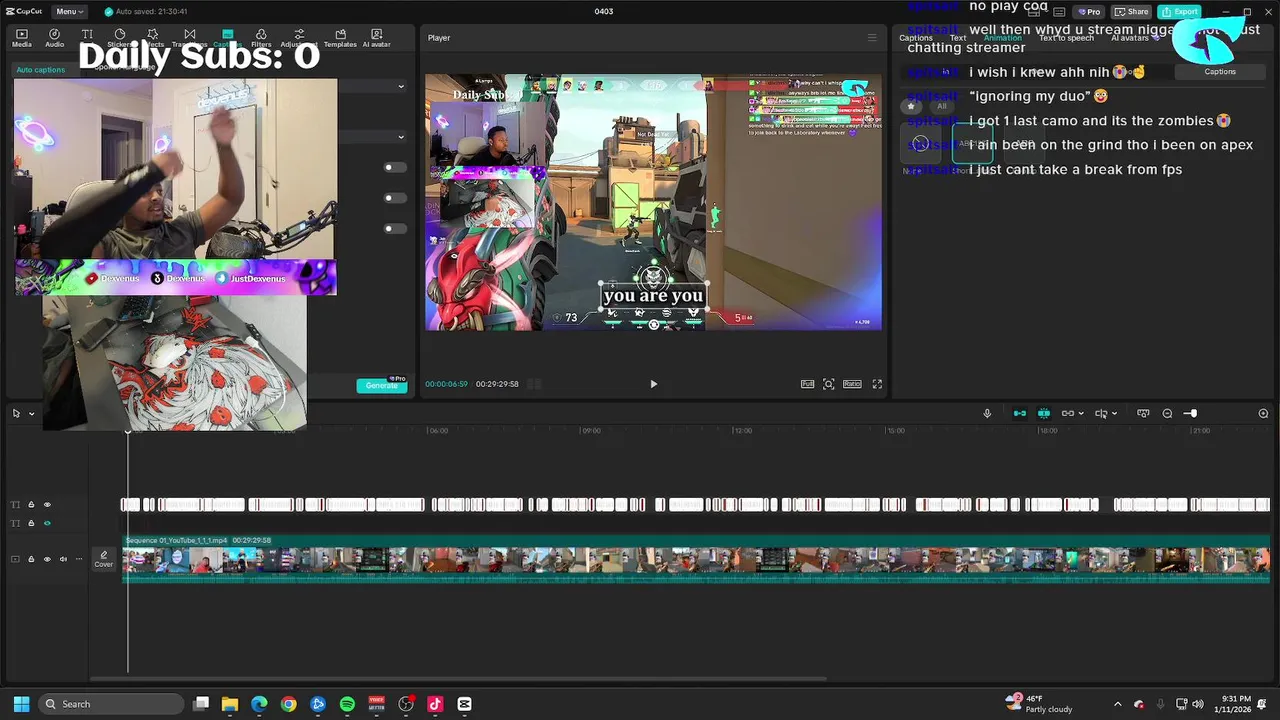Click the CapCut logo
The image size is (1280, 720).
pyautogui.click(x=22, y=11)
